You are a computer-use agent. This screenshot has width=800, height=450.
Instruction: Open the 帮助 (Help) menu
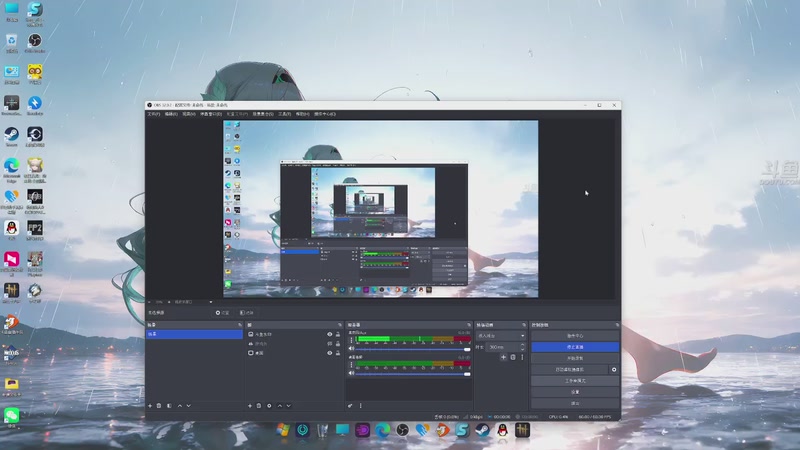coord(303,114)
